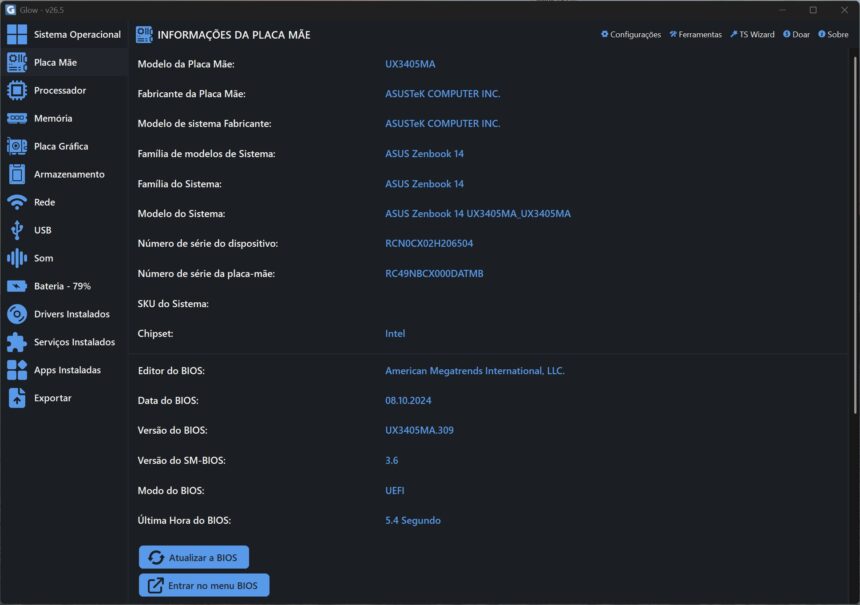Viewport: 860px width, 605px height.
Task: Click the Exportar sidebar item
Action: (52, 398)
